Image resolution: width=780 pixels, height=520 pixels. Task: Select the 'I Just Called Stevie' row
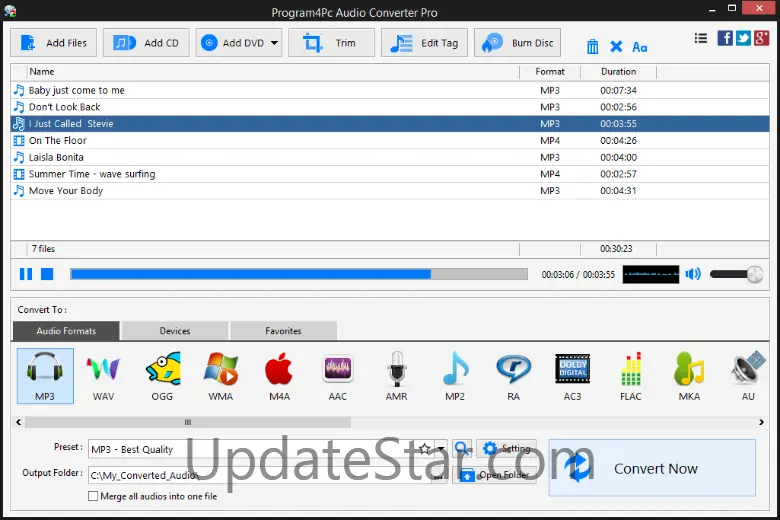pos(390,124)
